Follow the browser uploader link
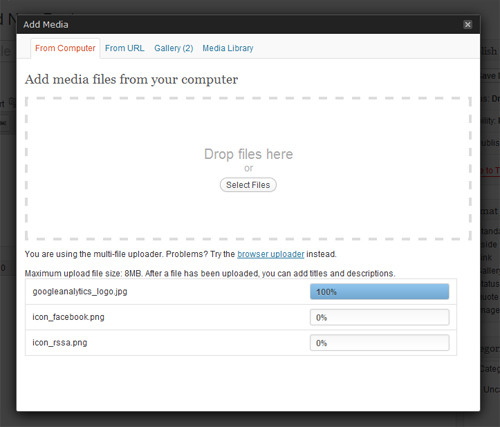 point(271,254)
